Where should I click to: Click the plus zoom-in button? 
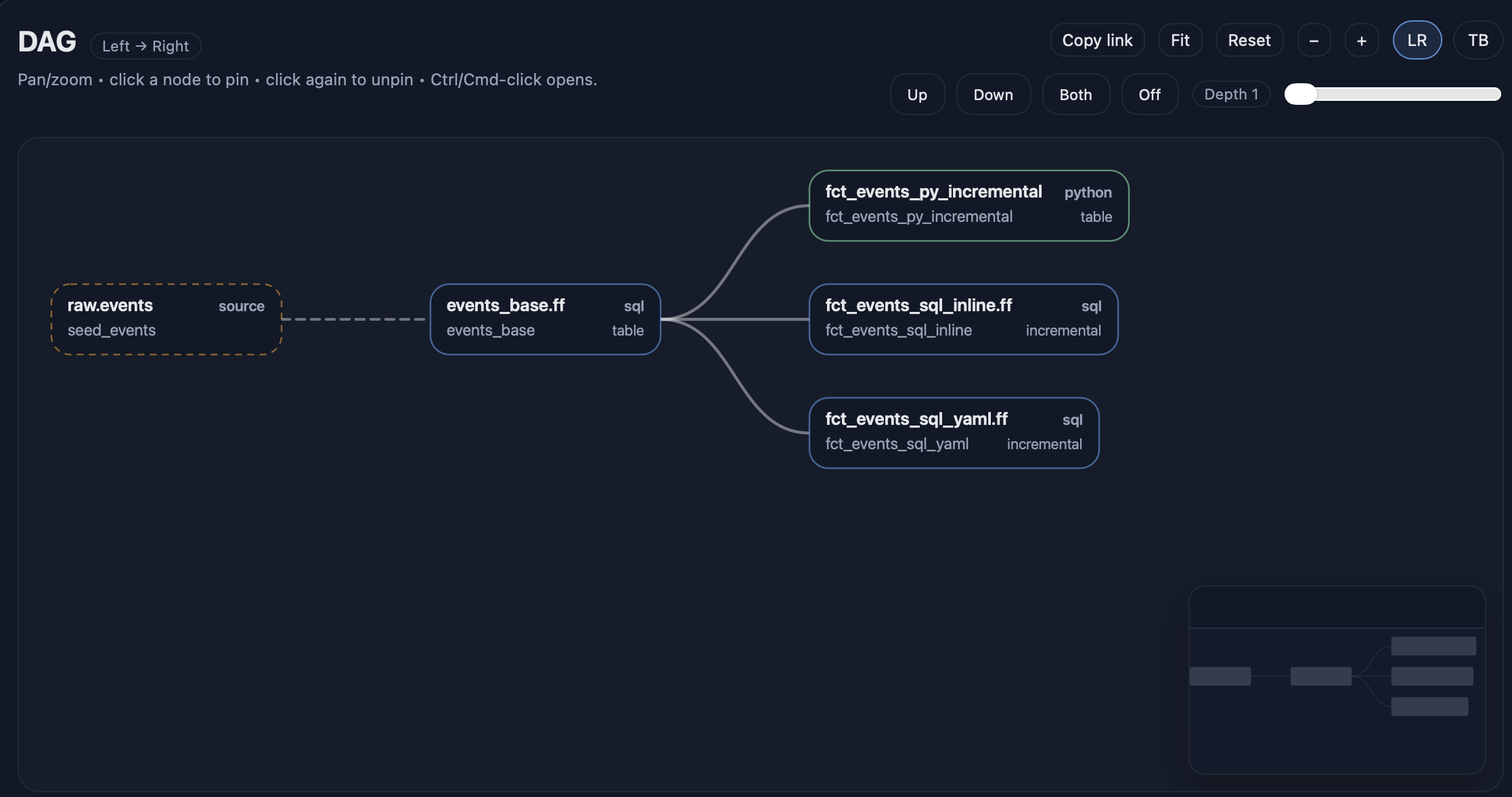(x=1361, y=41)
